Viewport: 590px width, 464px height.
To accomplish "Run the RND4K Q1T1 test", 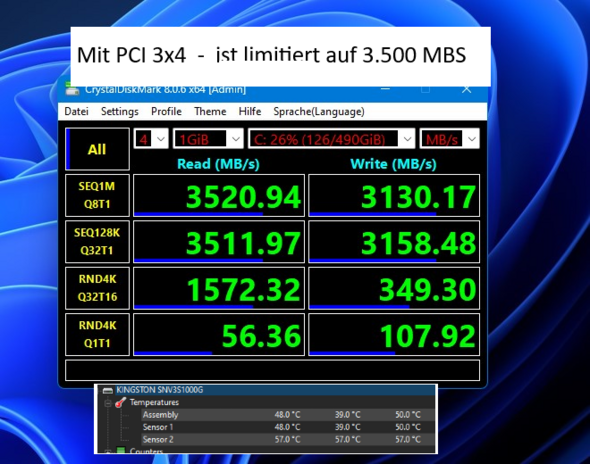I will (x=97, y=334).
